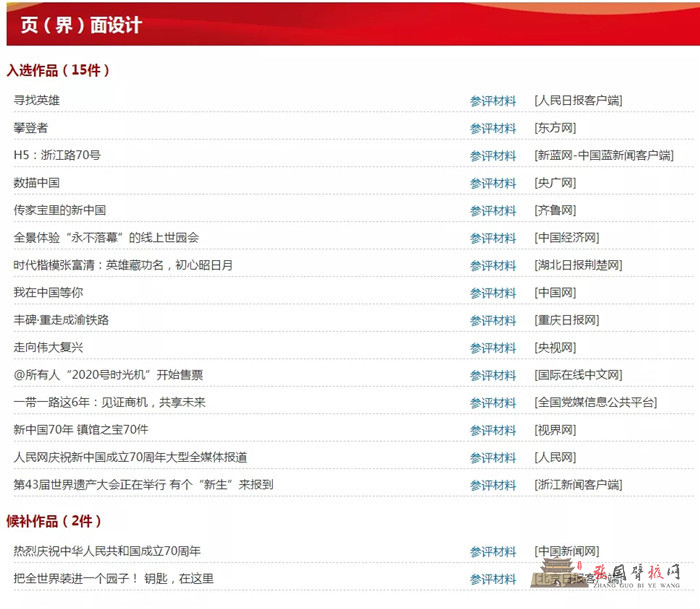This screenshot has height=609, width=700.
Task: Click the title 数描中国
Action: [37, 183]
